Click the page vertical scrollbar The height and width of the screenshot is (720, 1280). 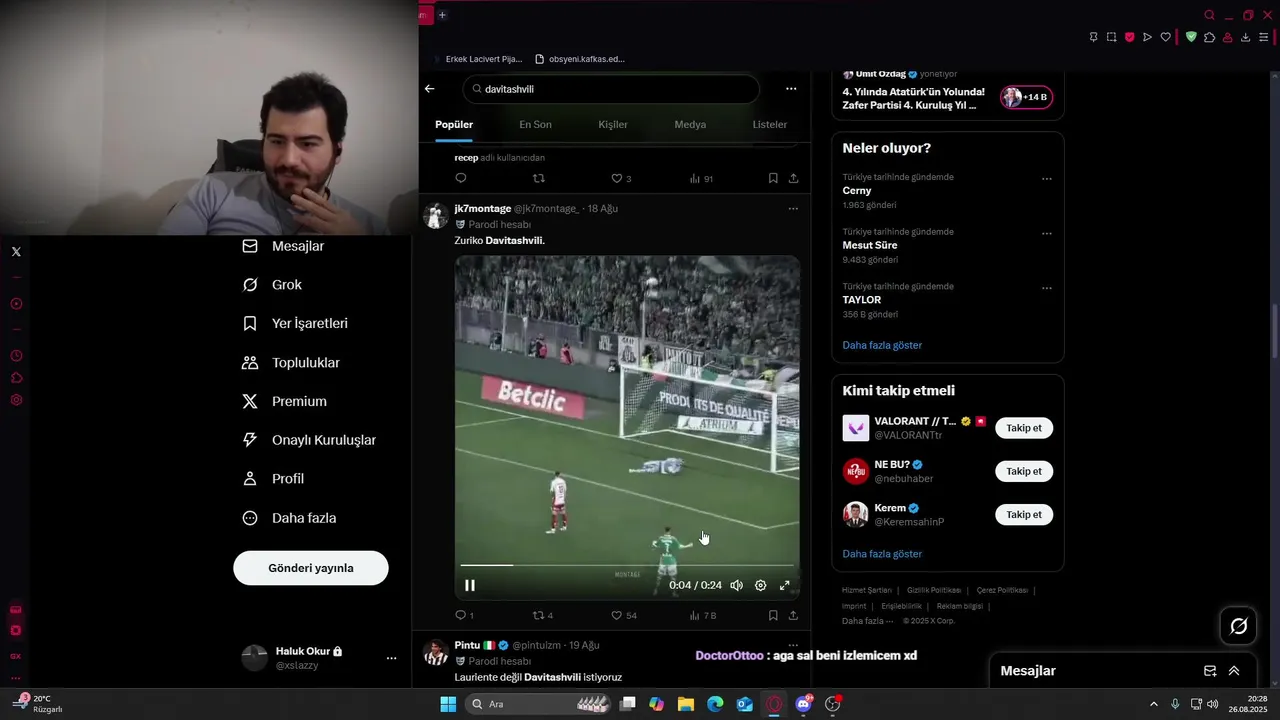pyautogui.click(x=1274, y=330)
